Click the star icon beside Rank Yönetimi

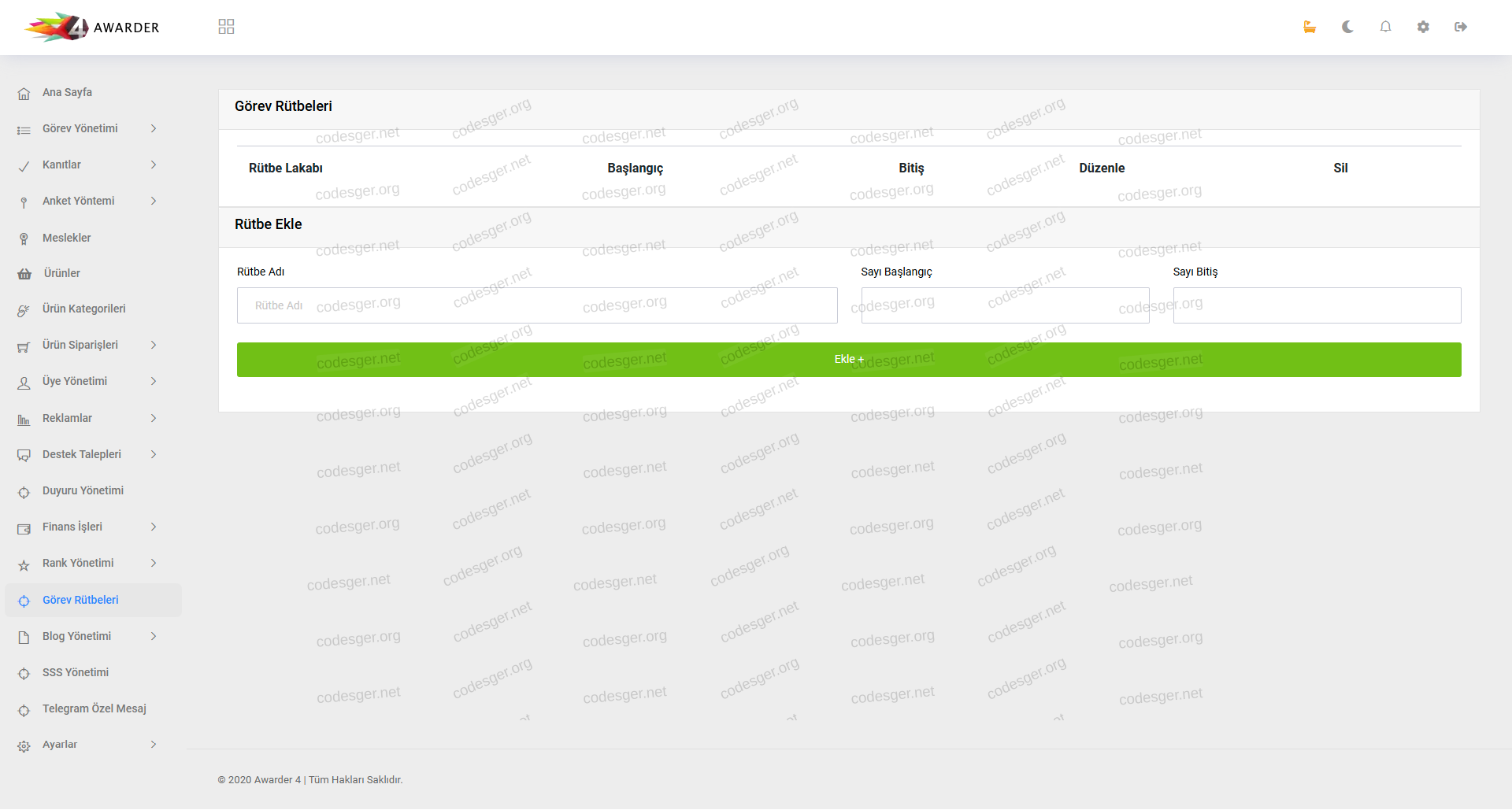click(x=24, y=564)
